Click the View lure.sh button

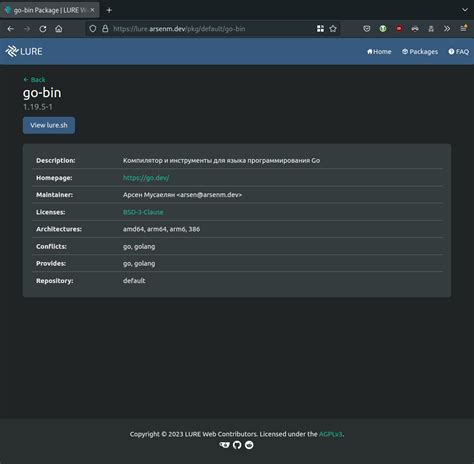pyautogui.click(x=49, y=125)
